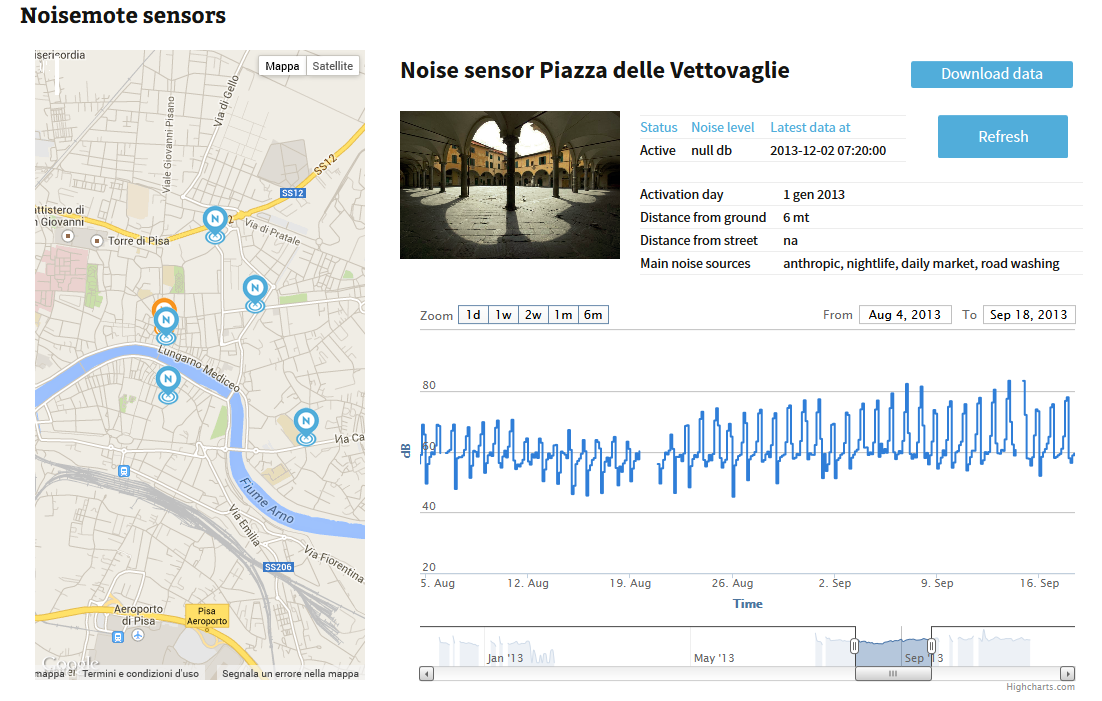Click navigator scrollbar left arrow
1102x701 pixels.
[427, 674]
